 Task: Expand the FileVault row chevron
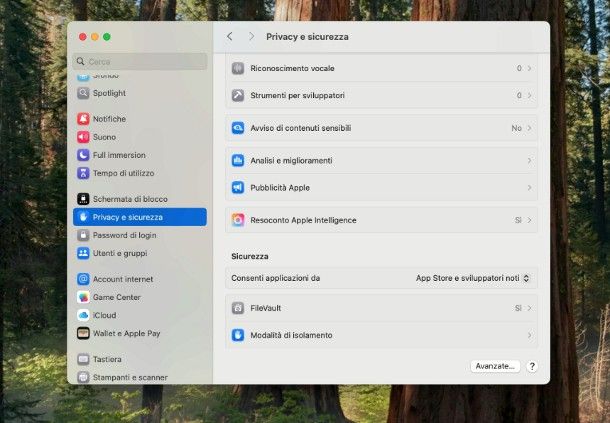pyautogui.click(x=529, y=308)
